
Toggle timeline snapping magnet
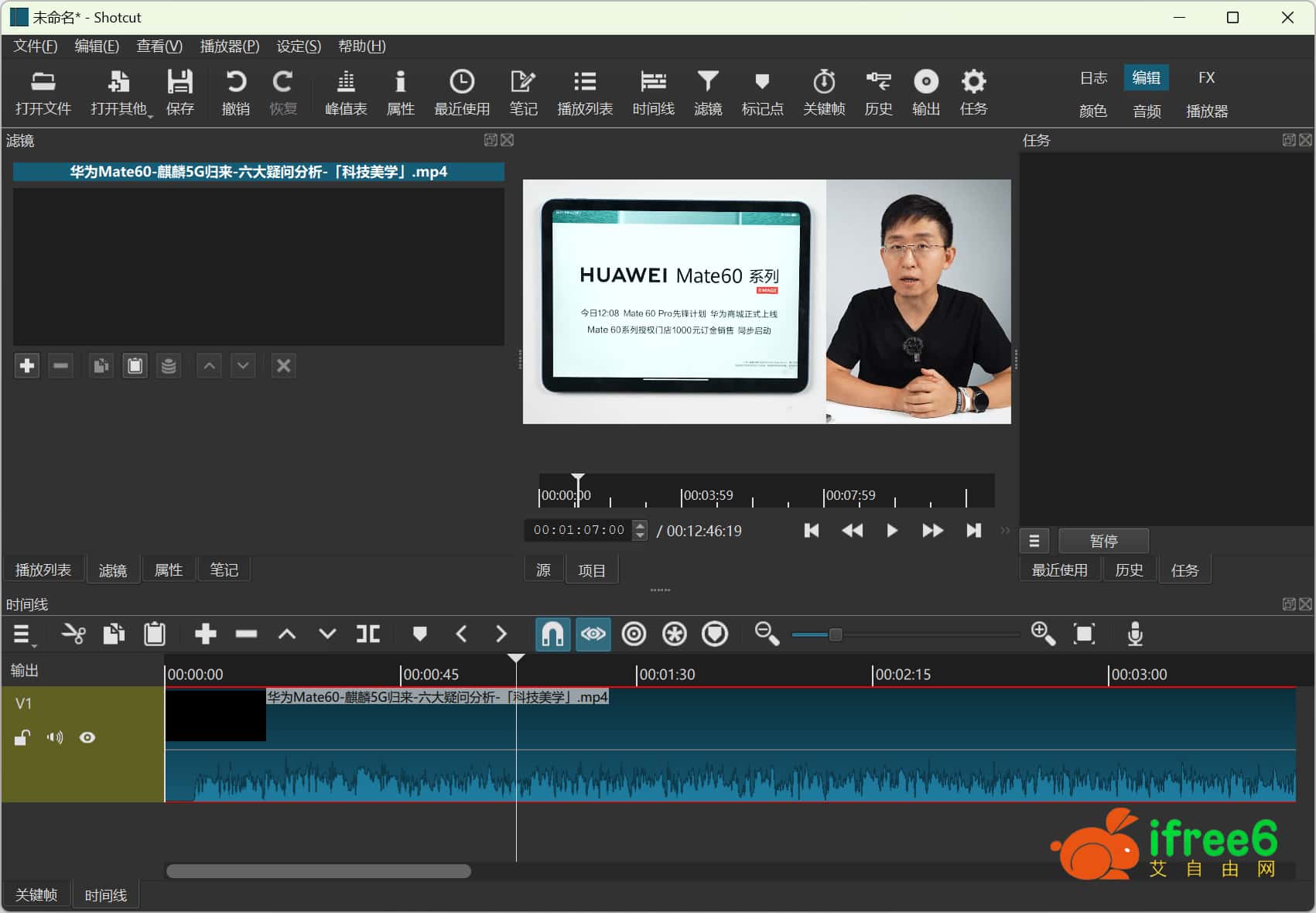[x=552, y=634]
